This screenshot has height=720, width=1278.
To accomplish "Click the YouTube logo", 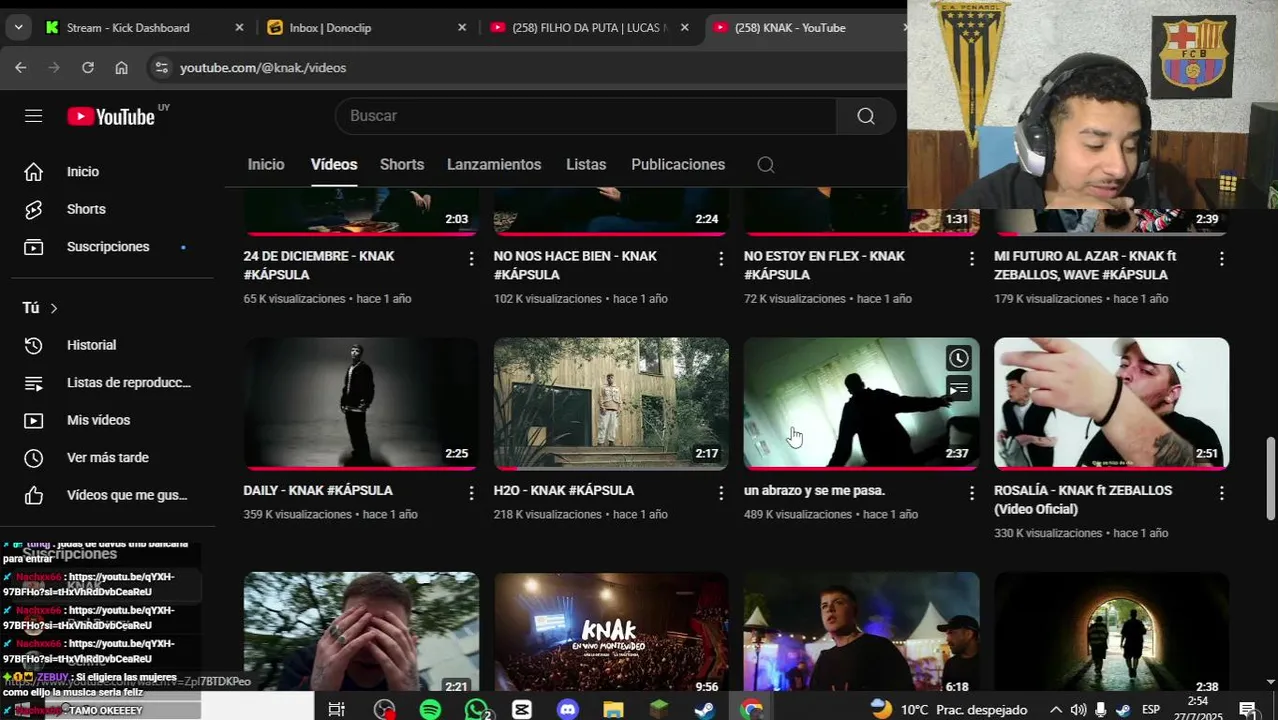I will 111,117.
